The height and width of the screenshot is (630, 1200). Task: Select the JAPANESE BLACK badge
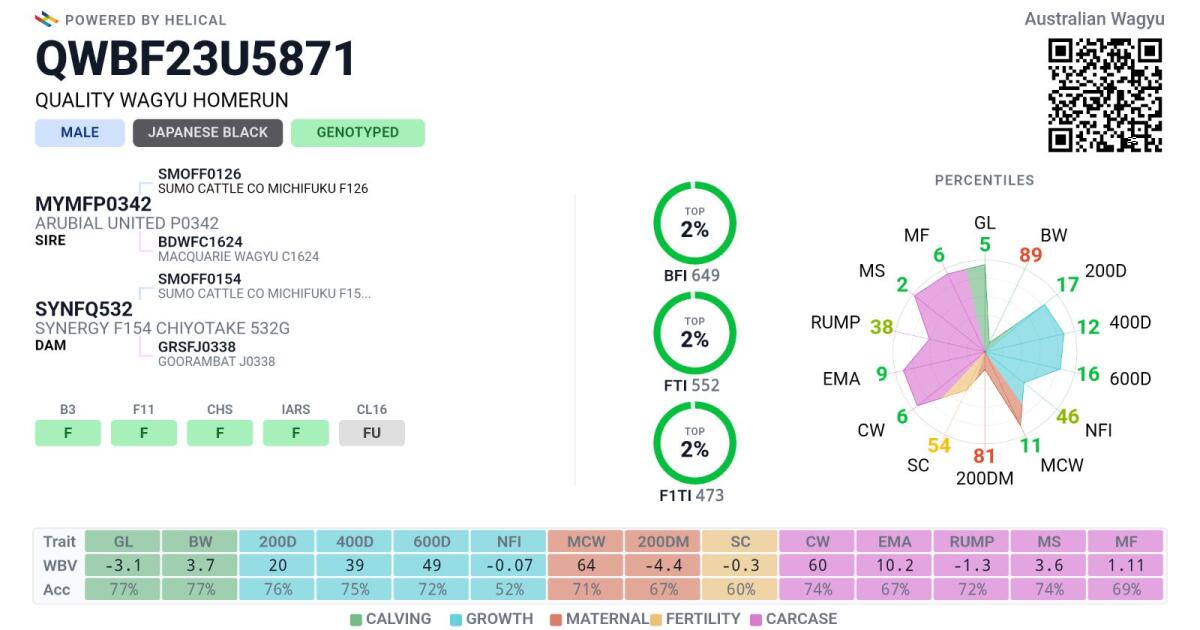pos(208,133)
